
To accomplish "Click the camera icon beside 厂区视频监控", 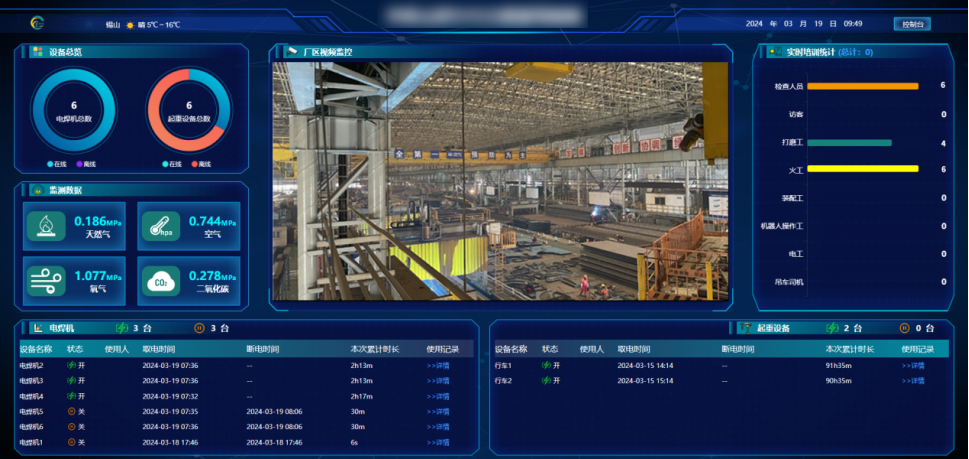I will (292, 51).
